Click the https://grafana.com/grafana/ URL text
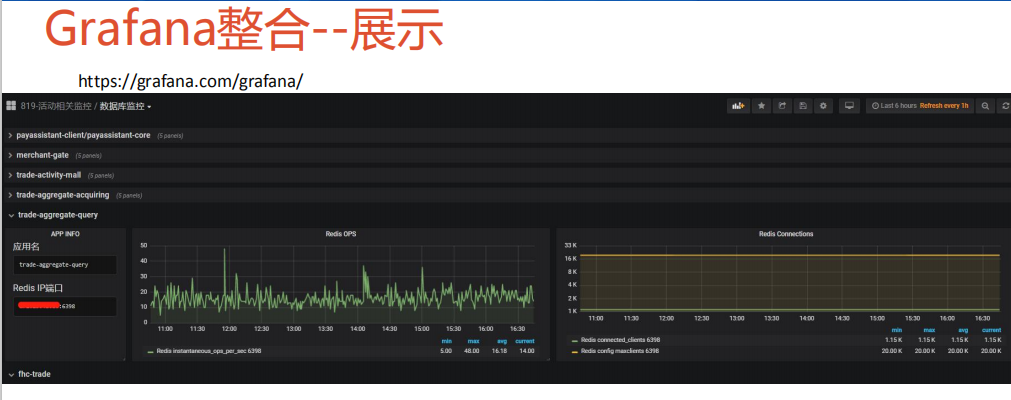Viewport: 1011px width, 400px height. 191,81
